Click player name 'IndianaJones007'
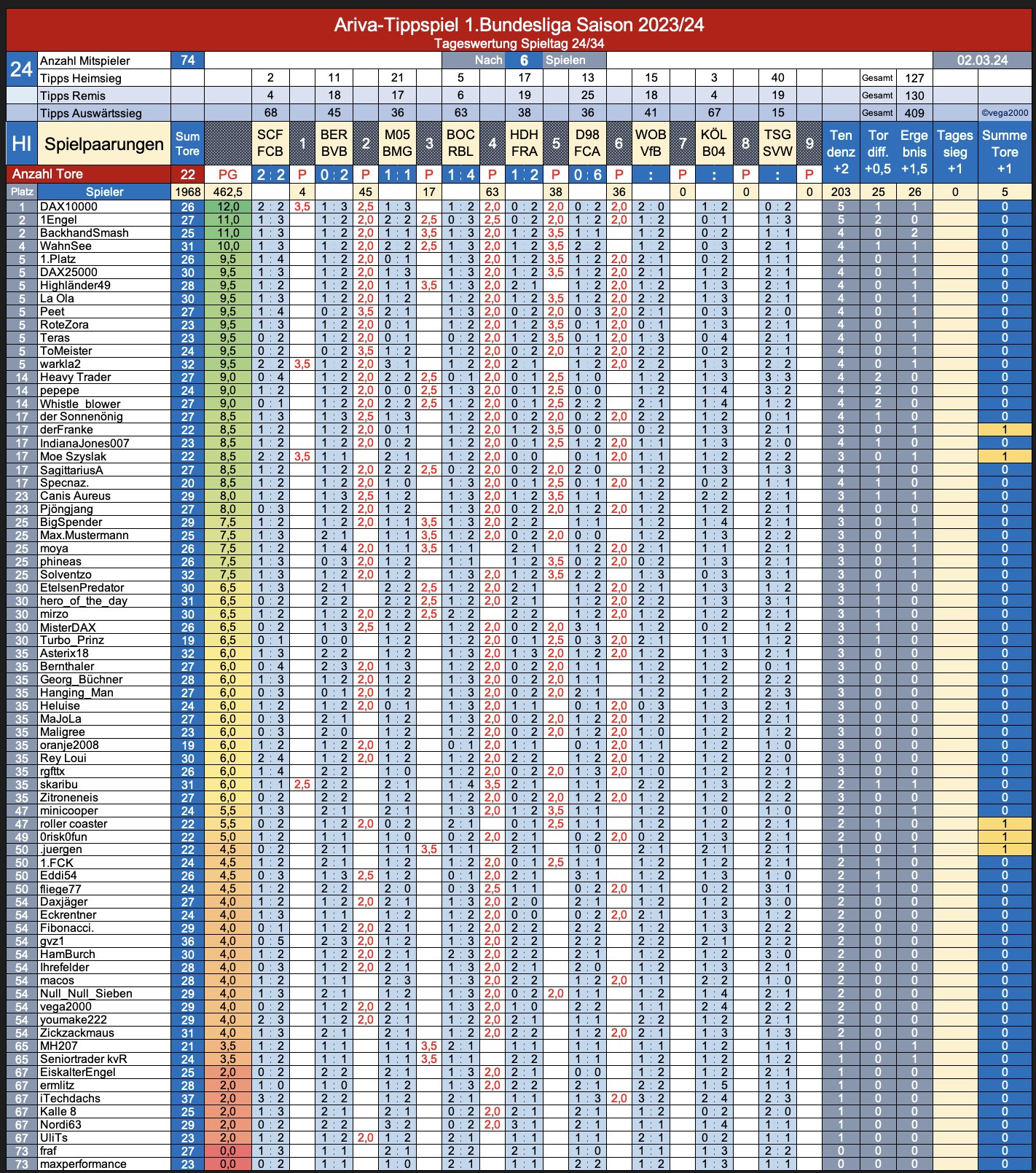 [85, 443]
